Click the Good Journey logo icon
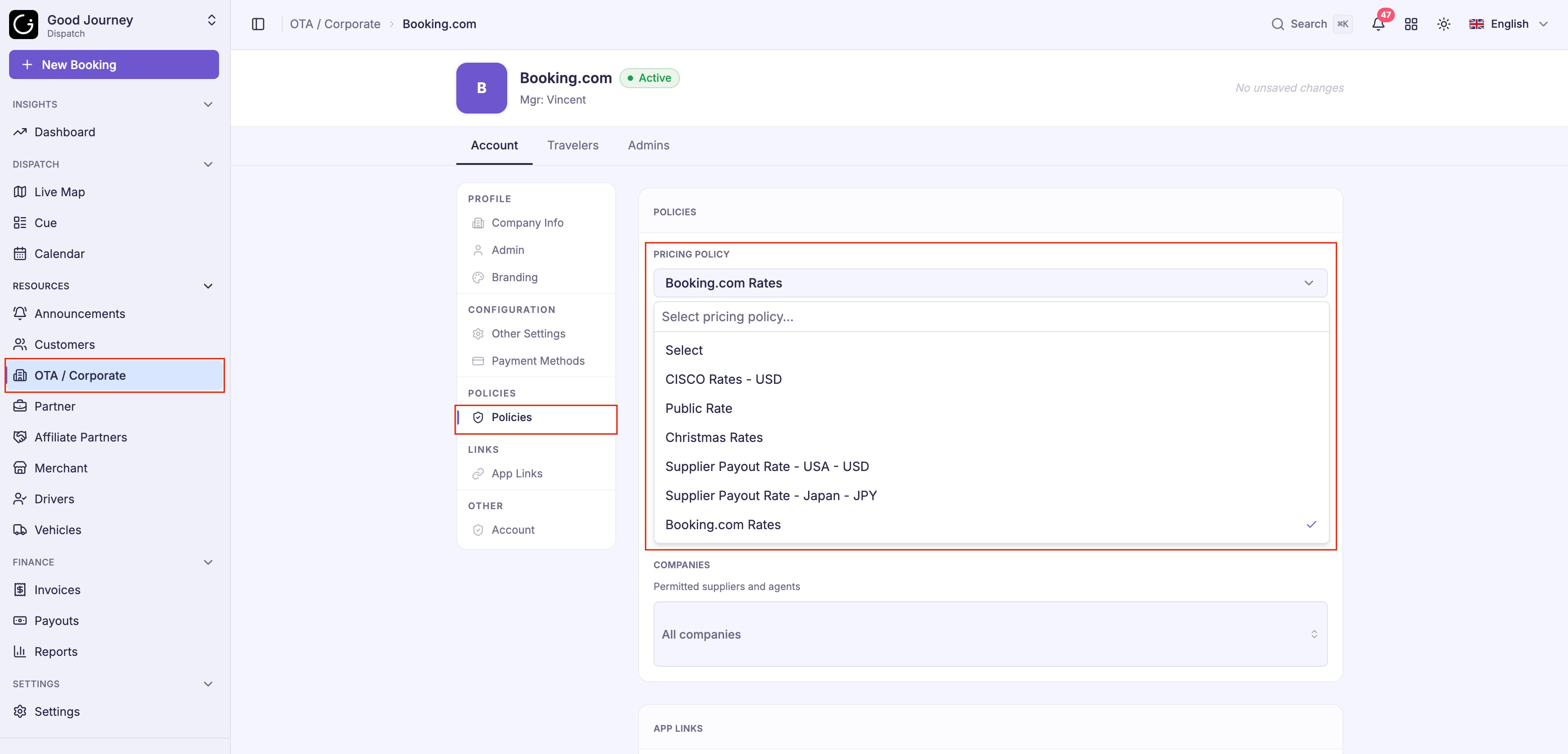 coord(24,25)
